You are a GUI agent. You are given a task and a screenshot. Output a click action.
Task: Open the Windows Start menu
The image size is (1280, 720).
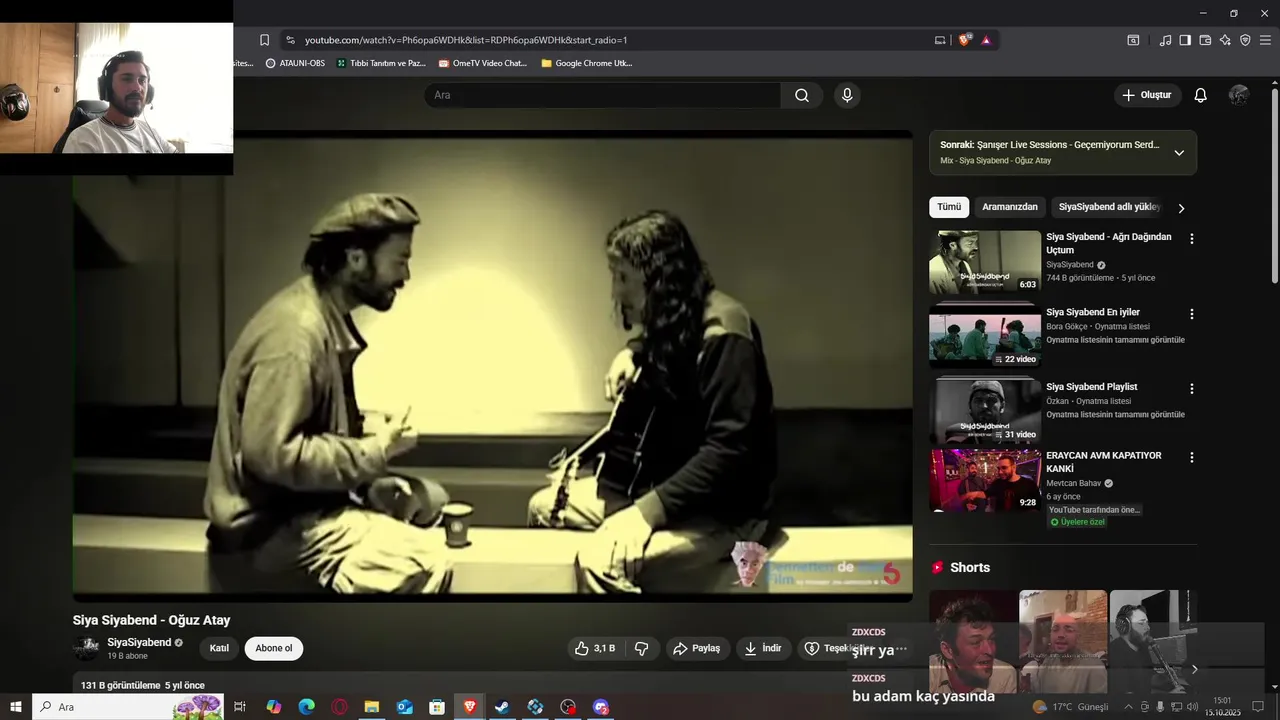(16, 707)
